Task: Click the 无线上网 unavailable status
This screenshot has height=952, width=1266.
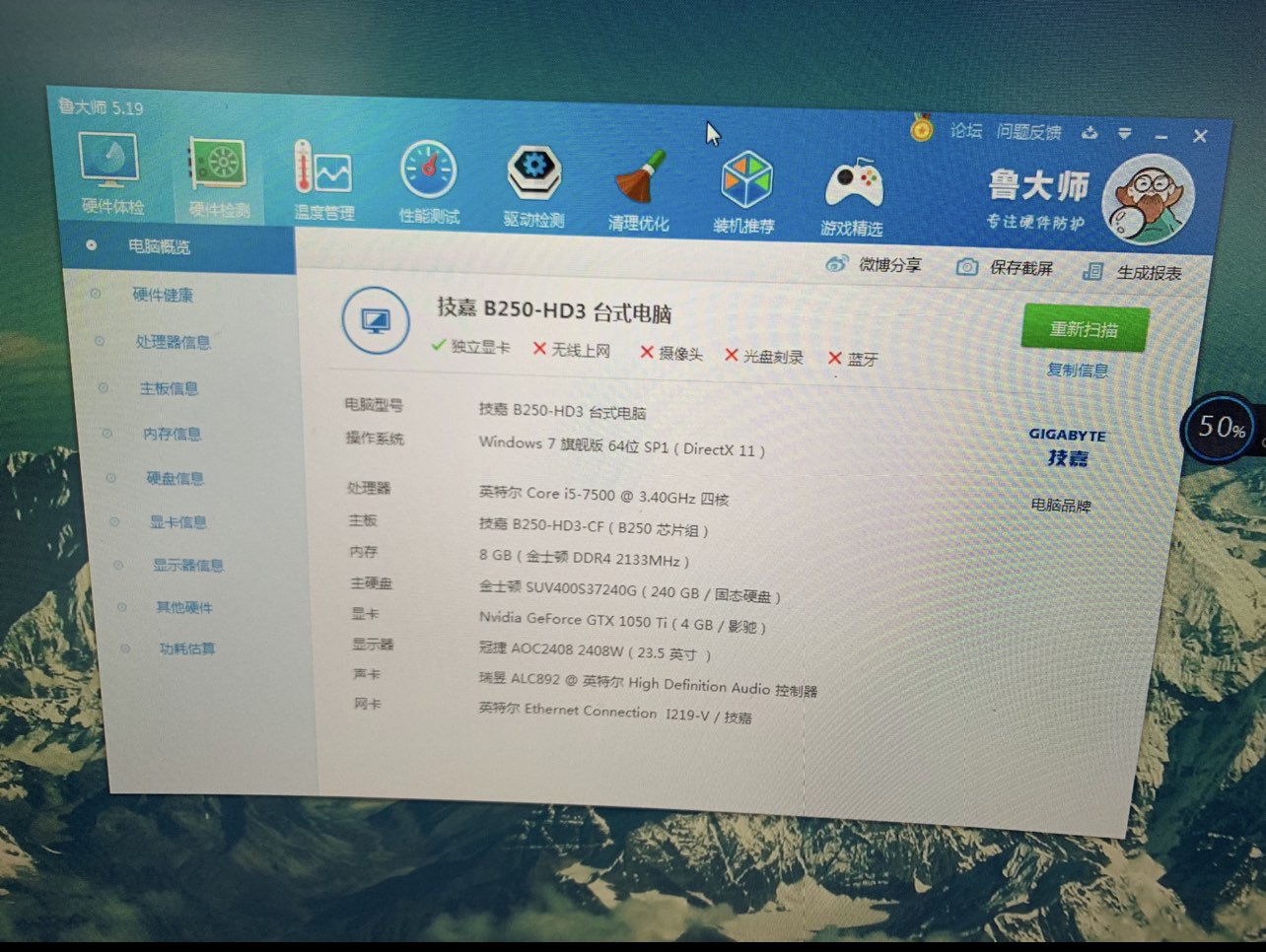Action: [x=572, y=350]
